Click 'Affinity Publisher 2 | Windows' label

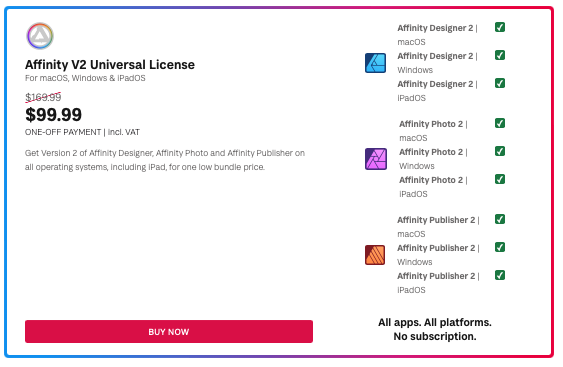[x=438, y=255]
